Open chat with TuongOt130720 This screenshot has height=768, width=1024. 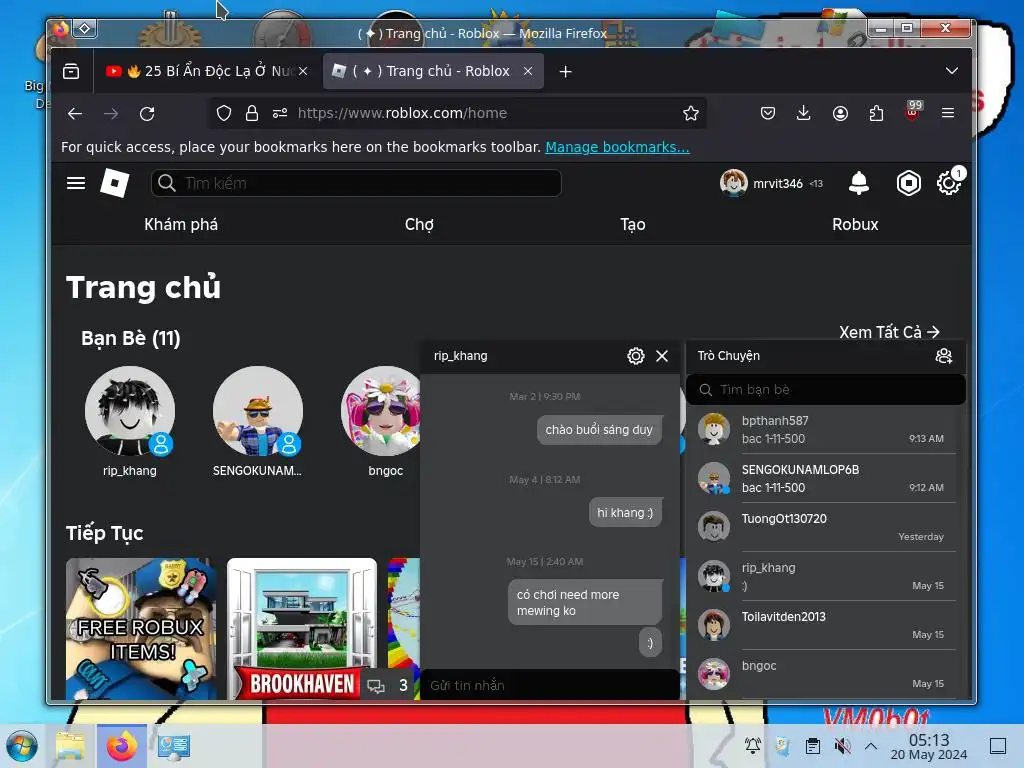click(826, 528)
